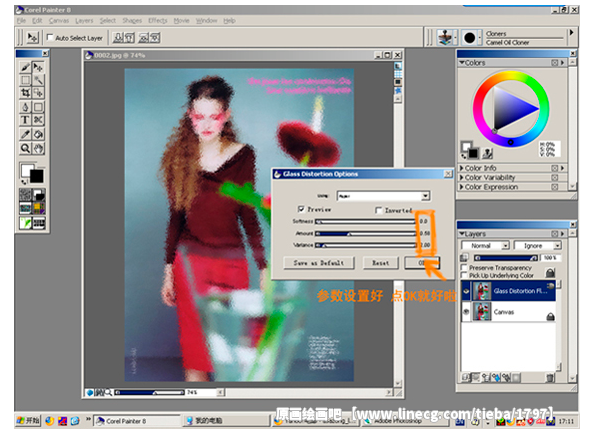Image resolution: width=594 pixels, height=433 pixels.
Task: Select the Scissors tool
Action: point(38,120)
